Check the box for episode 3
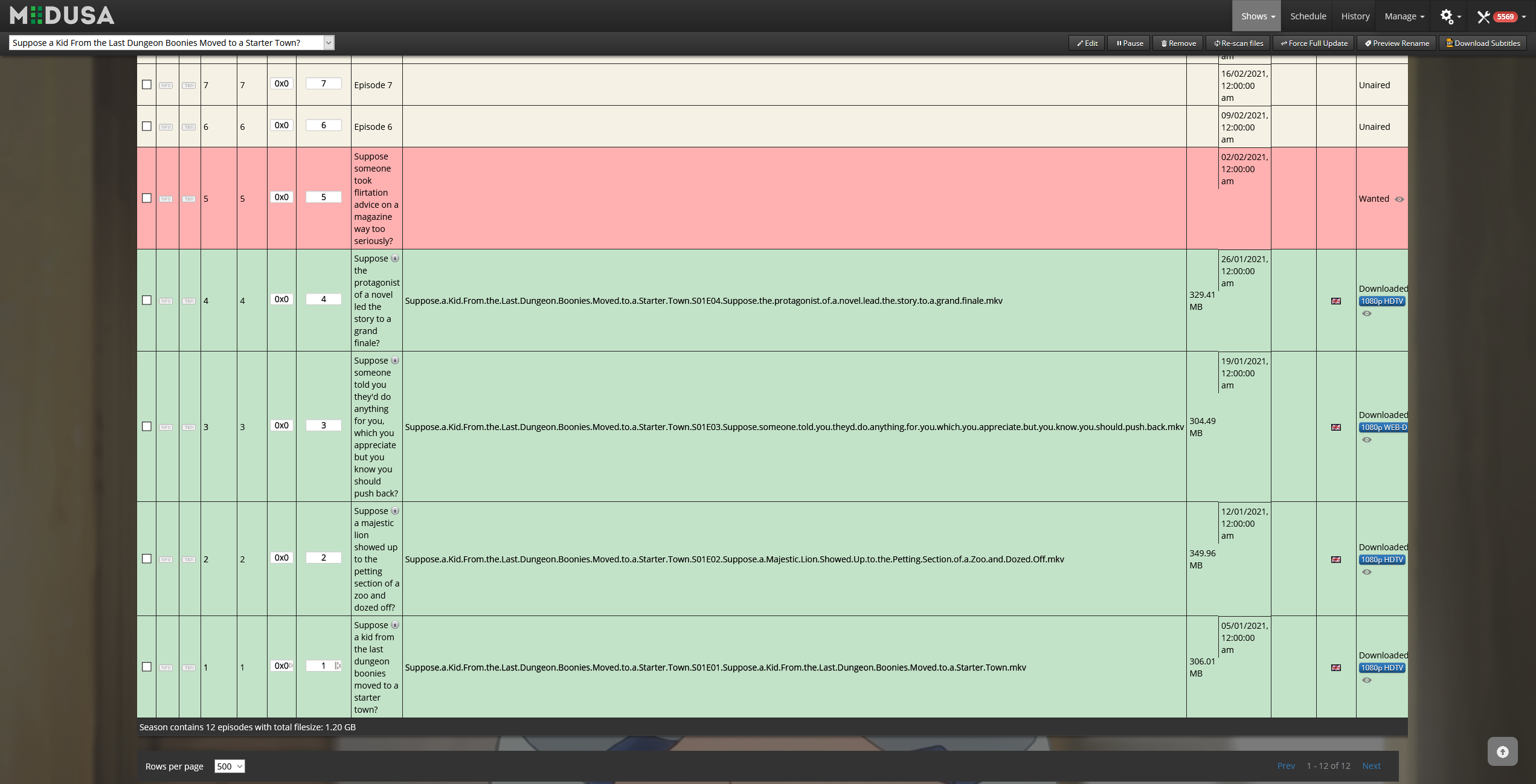This screenshot has width=1536, height=784. point(147,426)
